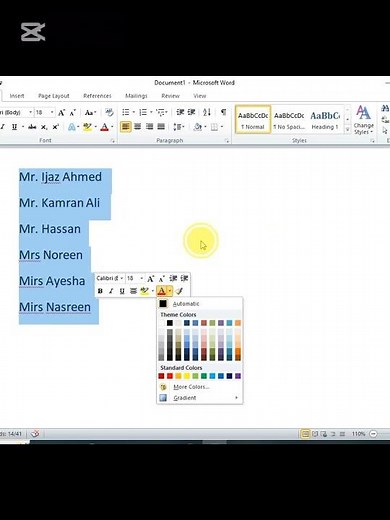Pick yellow in Standard Colors

click(187, 376)
